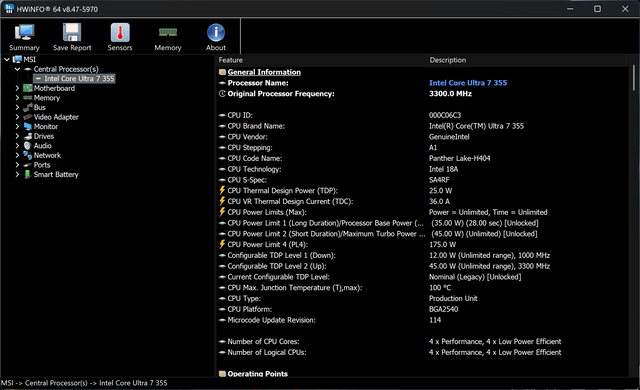640x390 pixels.
Task: Expand the Video Adapter tree node
Action: coord(17,117)
